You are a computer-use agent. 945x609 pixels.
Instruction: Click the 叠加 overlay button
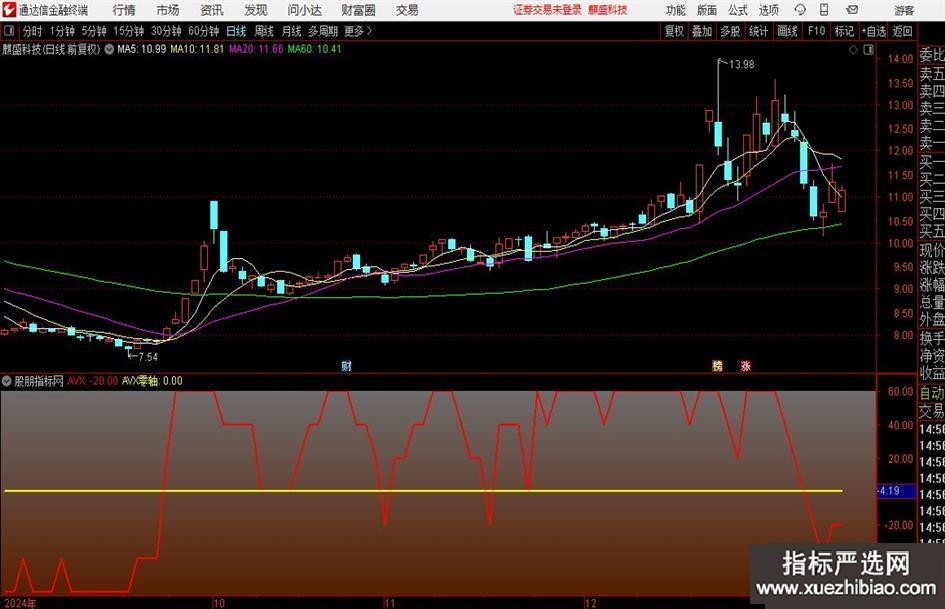(702, 31)
